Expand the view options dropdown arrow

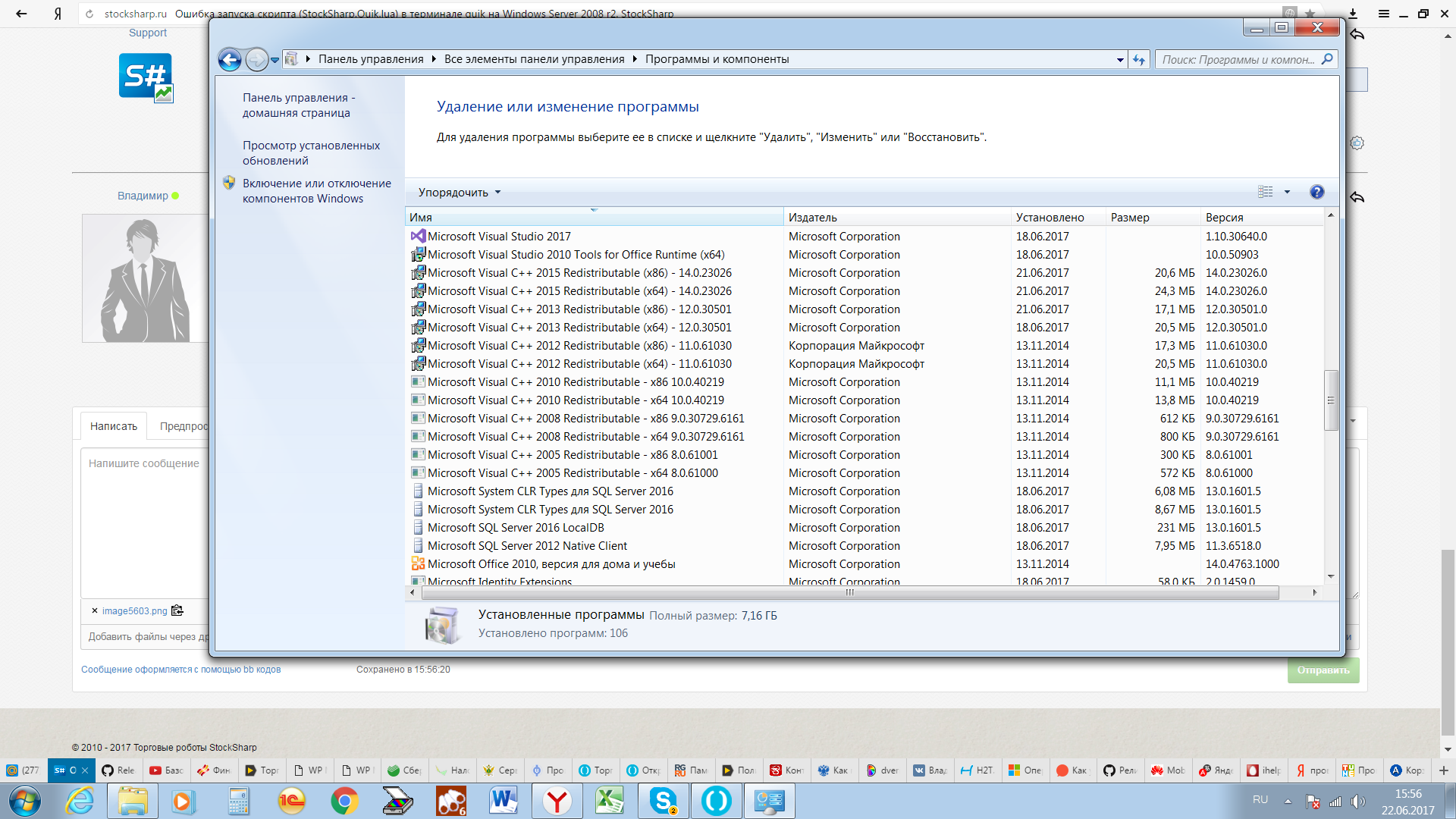[1287, 192]
